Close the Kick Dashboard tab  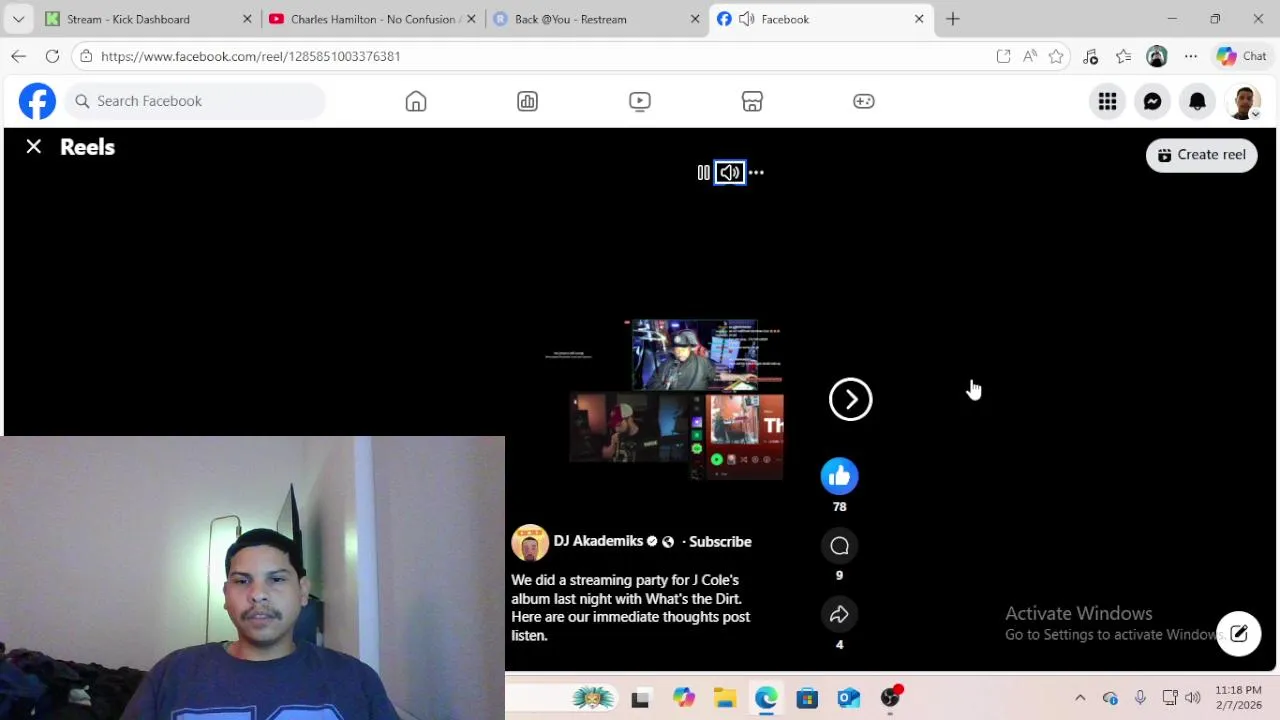click(x=247, y=19)
